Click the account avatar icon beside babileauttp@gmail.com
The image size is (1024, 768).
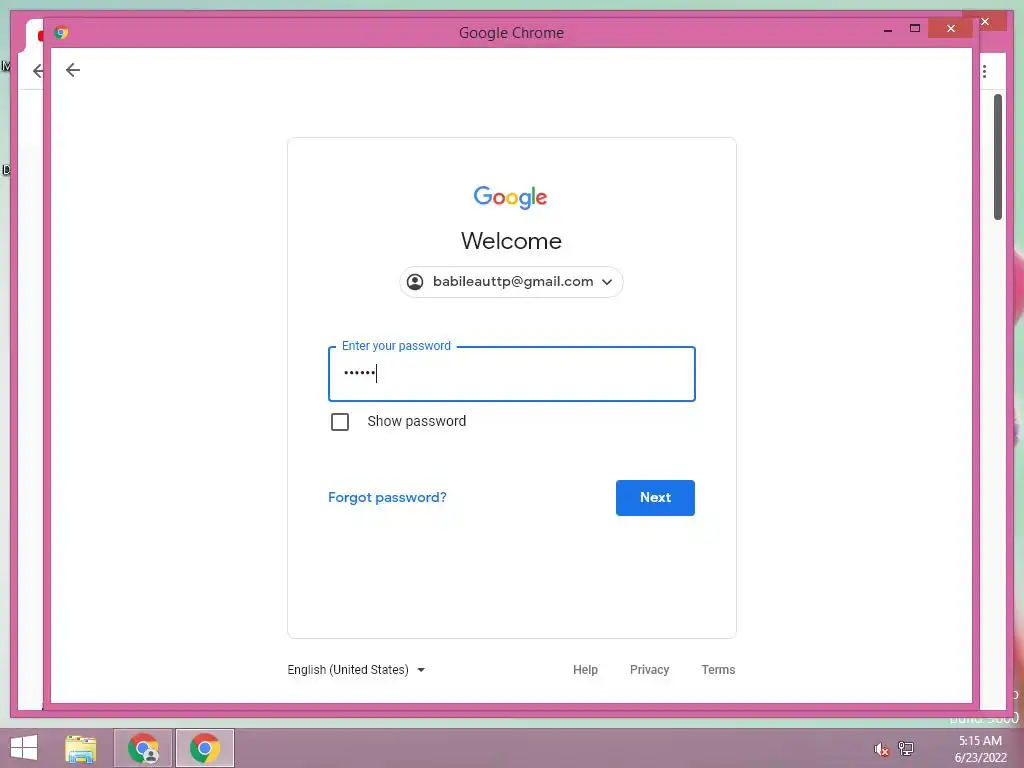pyautogui.click(x=415, y=281)
